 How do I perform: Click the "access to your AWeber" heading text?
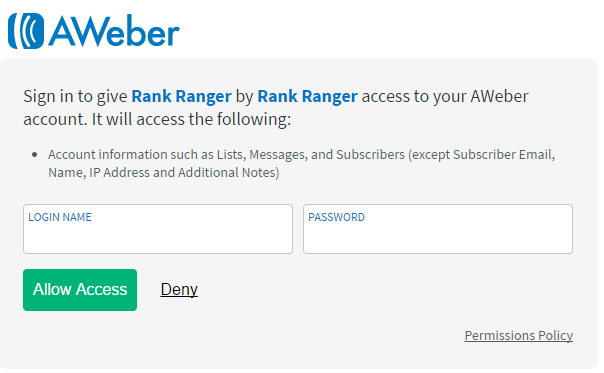click(445, 96)
